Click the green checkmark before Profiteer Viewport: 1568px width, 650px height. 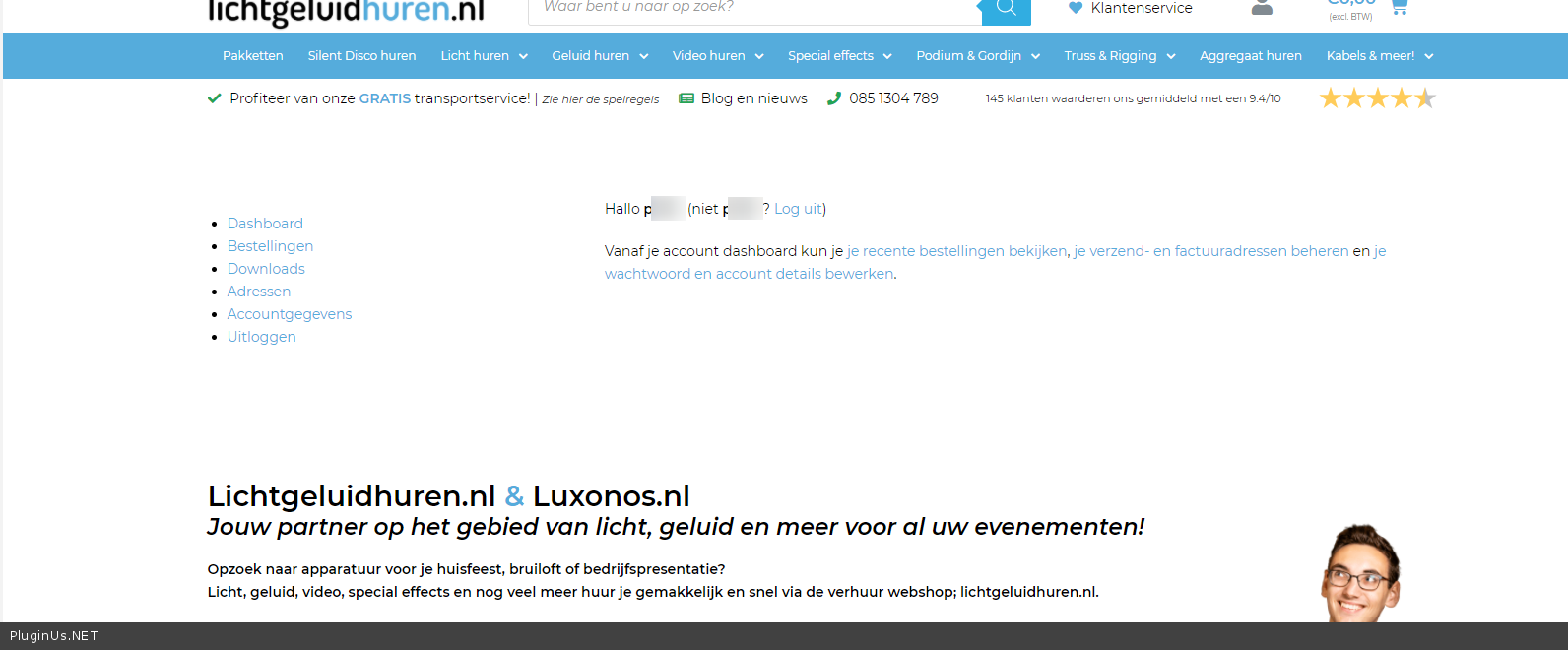coord(214,98)
